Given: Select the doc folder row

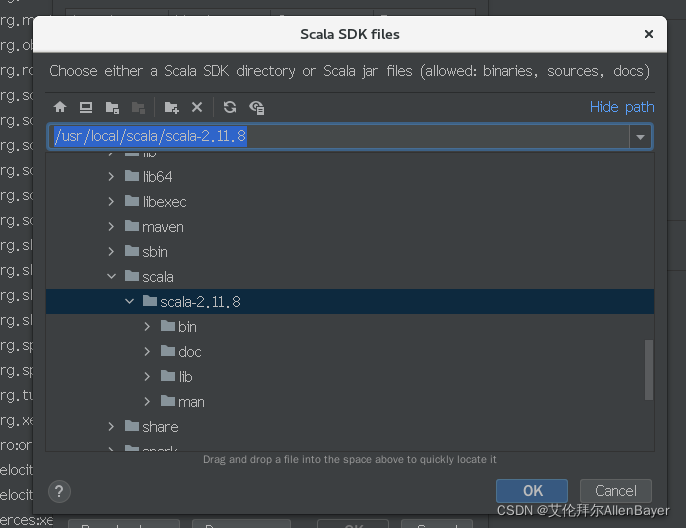Looking at the screenshot, I should [x=350, y=352].
